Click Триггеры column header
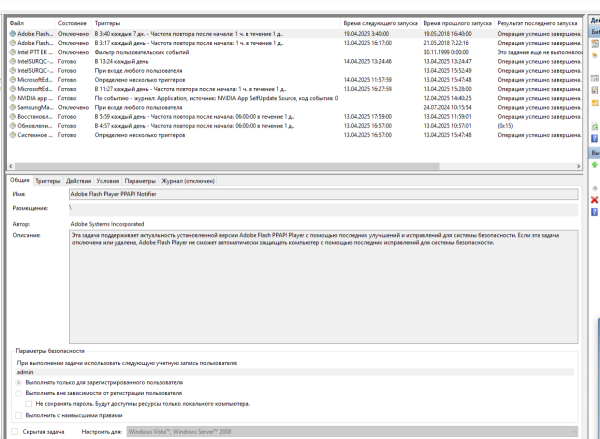Screen dimensions: 600x439 (216, 23)
